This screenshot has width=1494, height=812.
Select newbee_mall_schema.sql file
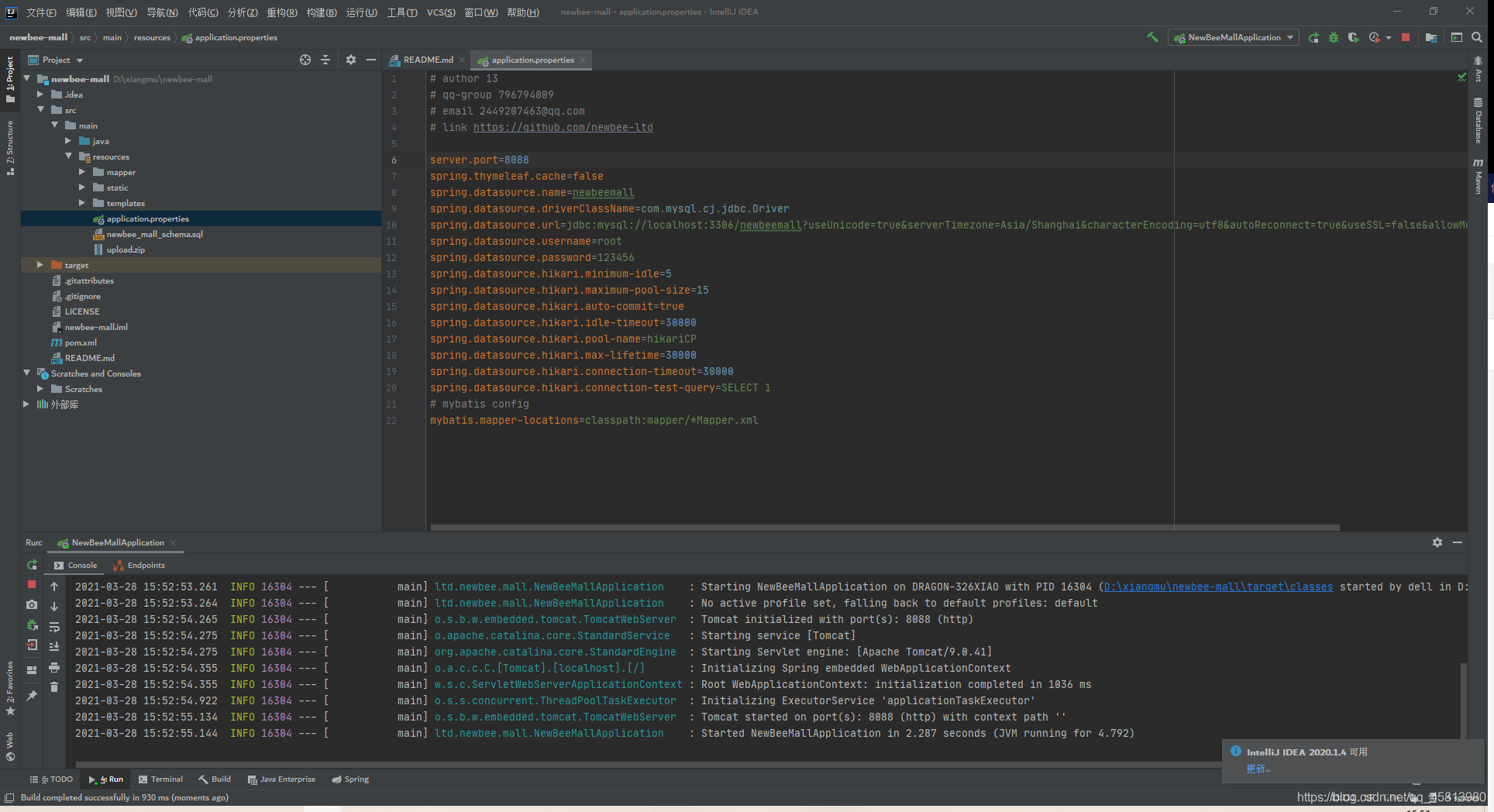point(154,234)
